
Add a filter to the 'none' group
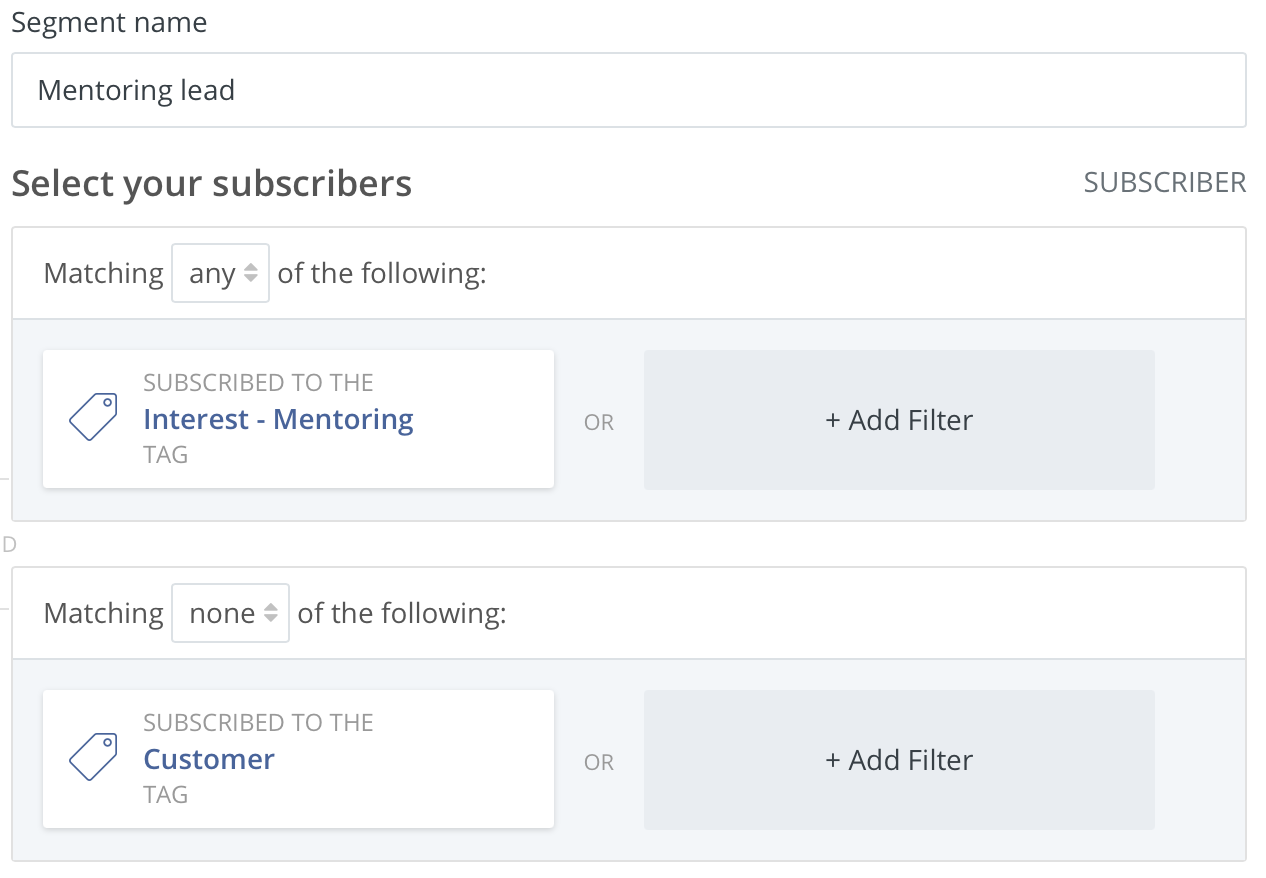click(898, 760)
